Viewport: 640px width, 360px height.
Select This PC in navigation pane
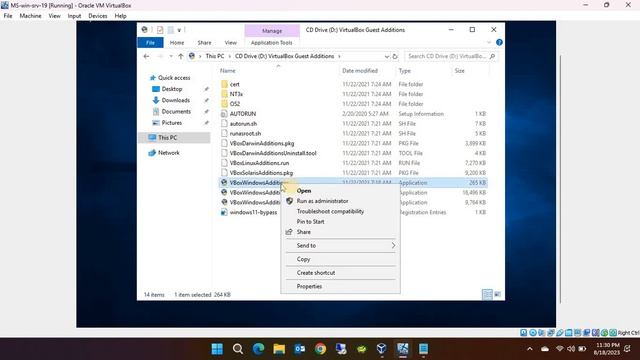pyautogui.click(x=167, y=138)
